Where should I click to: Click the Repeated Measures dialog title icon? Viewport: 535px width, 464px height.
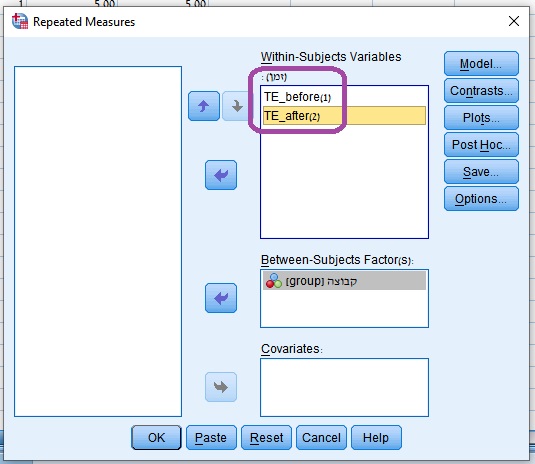20,21
